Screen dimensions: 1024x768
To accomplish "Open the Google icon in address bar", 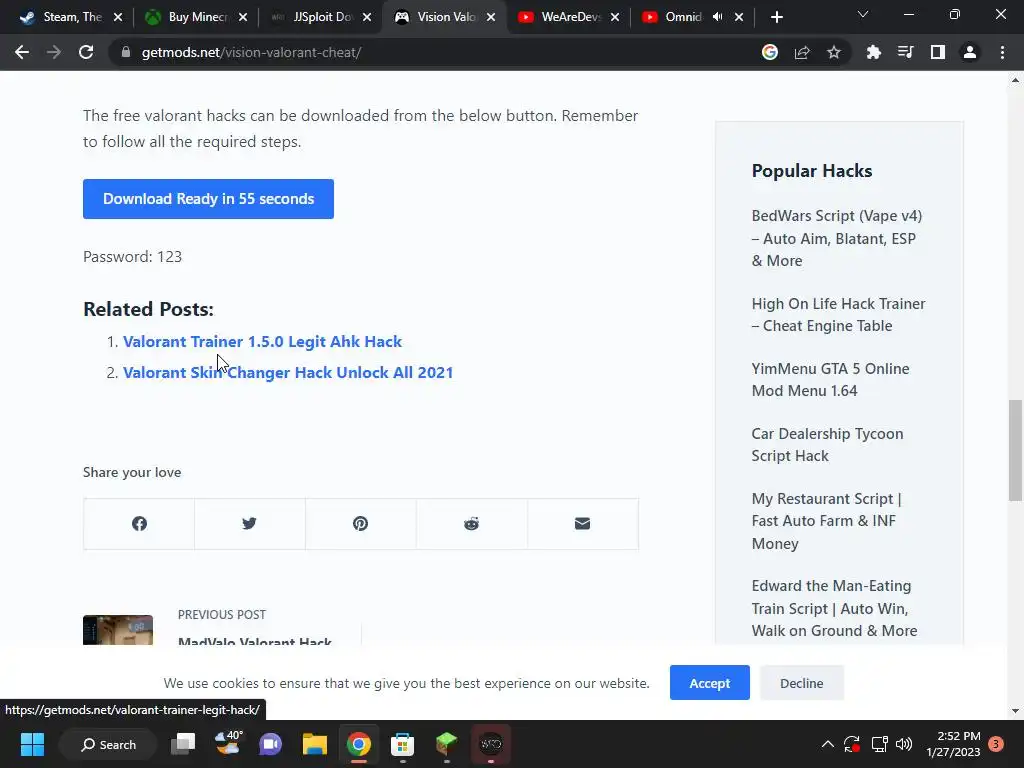I will tap(770, 52).
